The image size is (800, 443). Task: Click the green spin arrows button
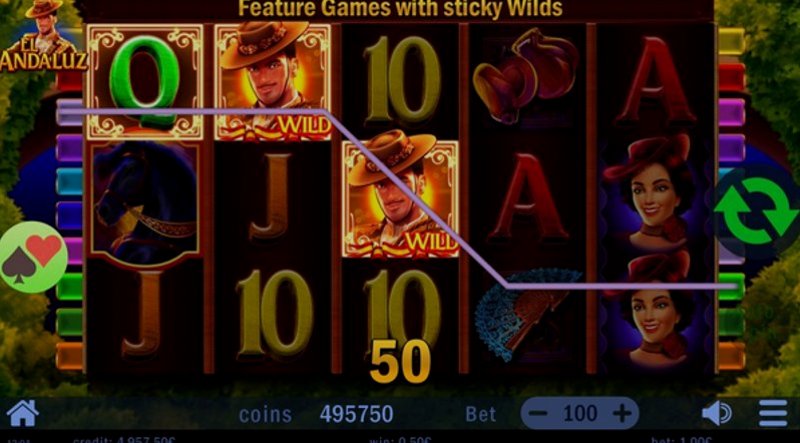(756, 210)
